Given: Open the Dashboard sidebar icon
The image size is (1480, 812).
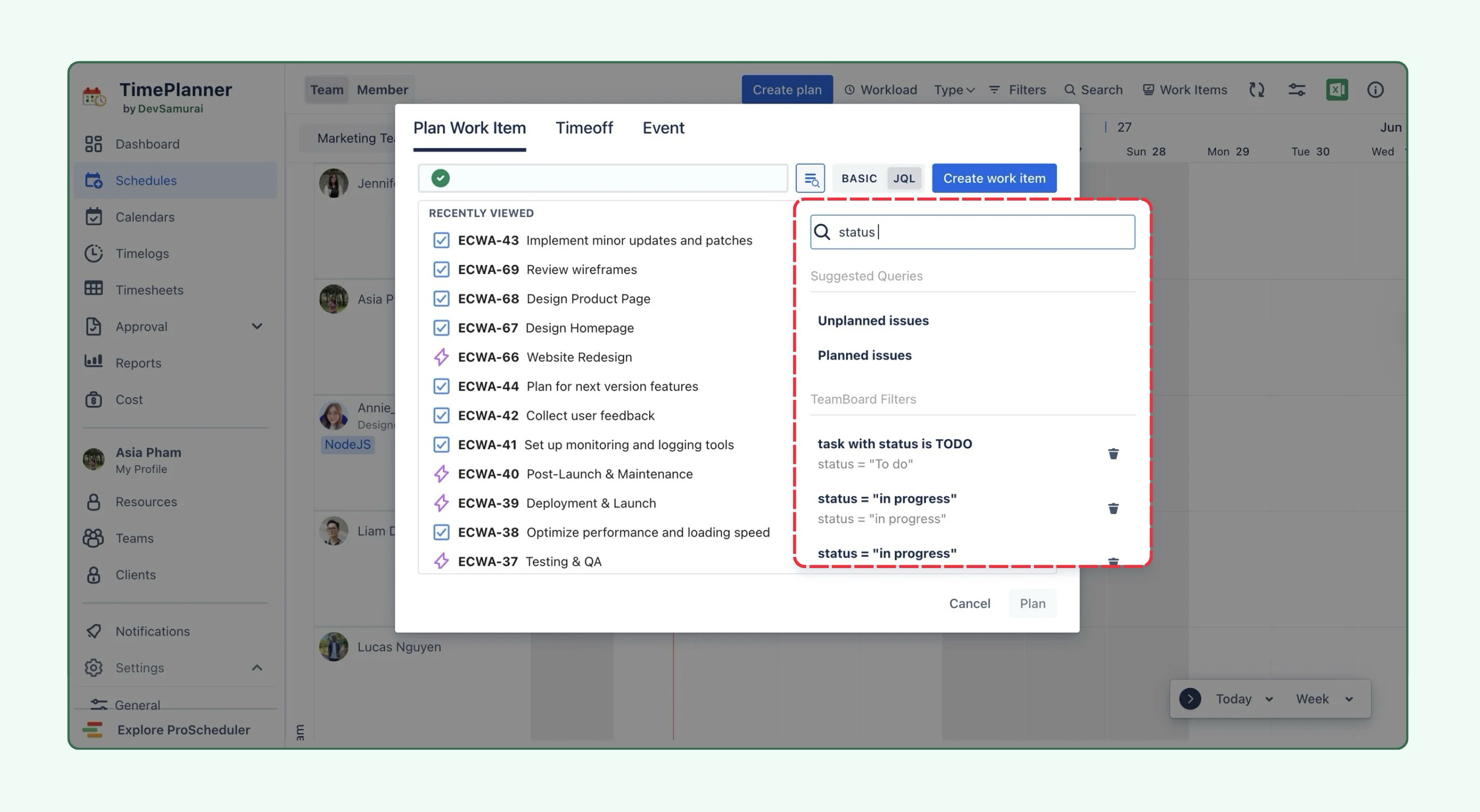Looking at the screenshot, I should pyautogui.click(x=93, y=143).
